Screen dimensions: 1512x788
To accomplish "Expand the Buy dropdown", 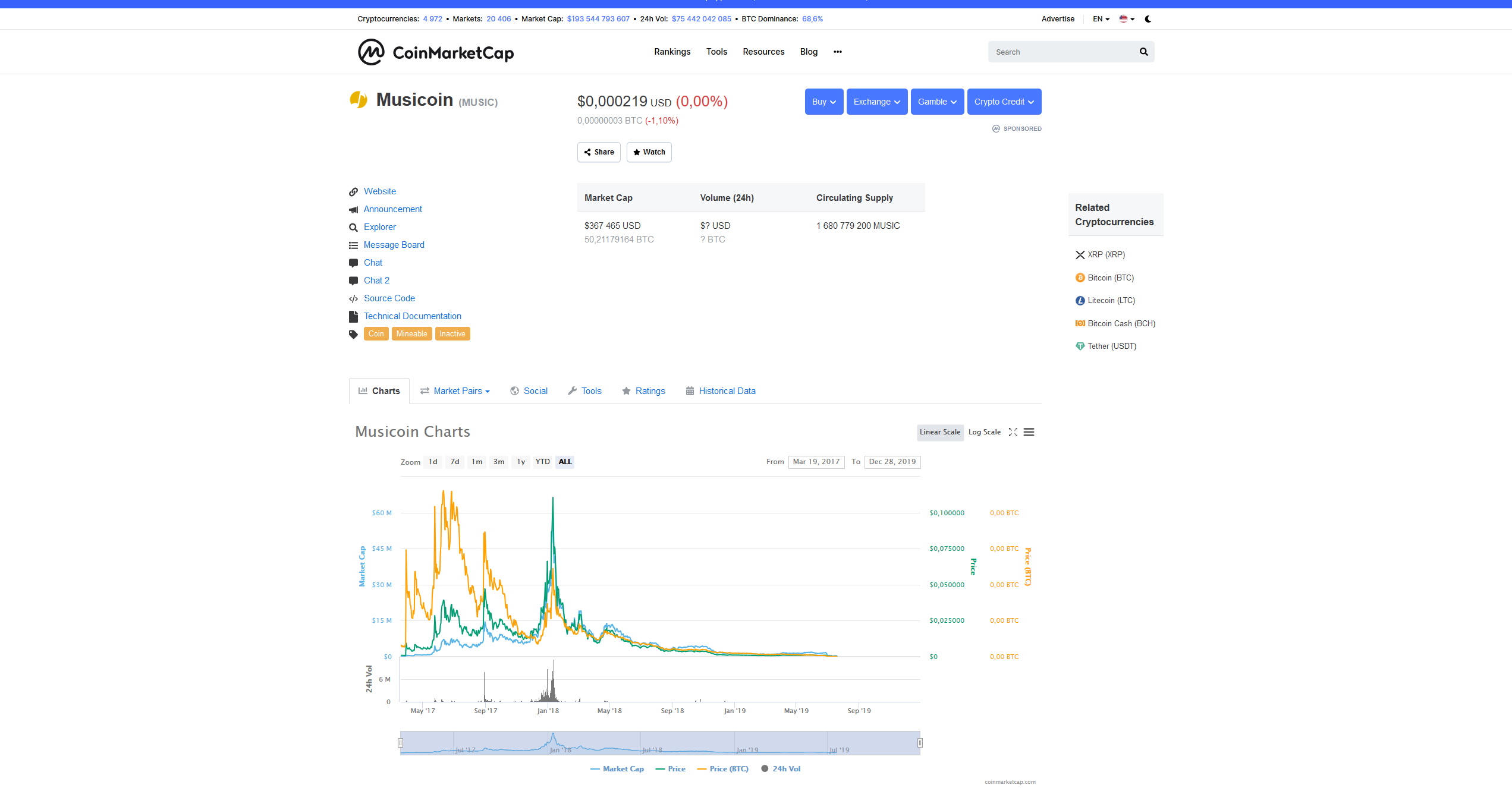I will click(824, 102).
